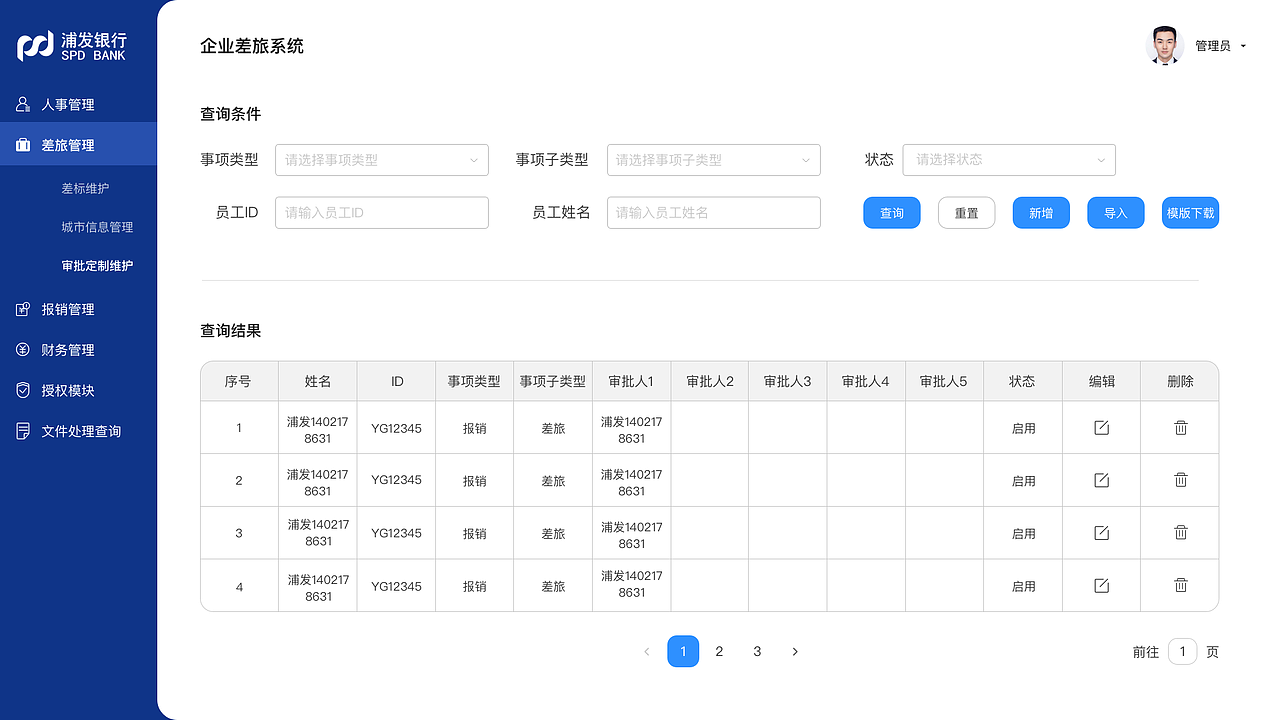This screenshot has height=720, width=1280.
Task: Open 差标维护 submenu item
Action: [85, 188]
